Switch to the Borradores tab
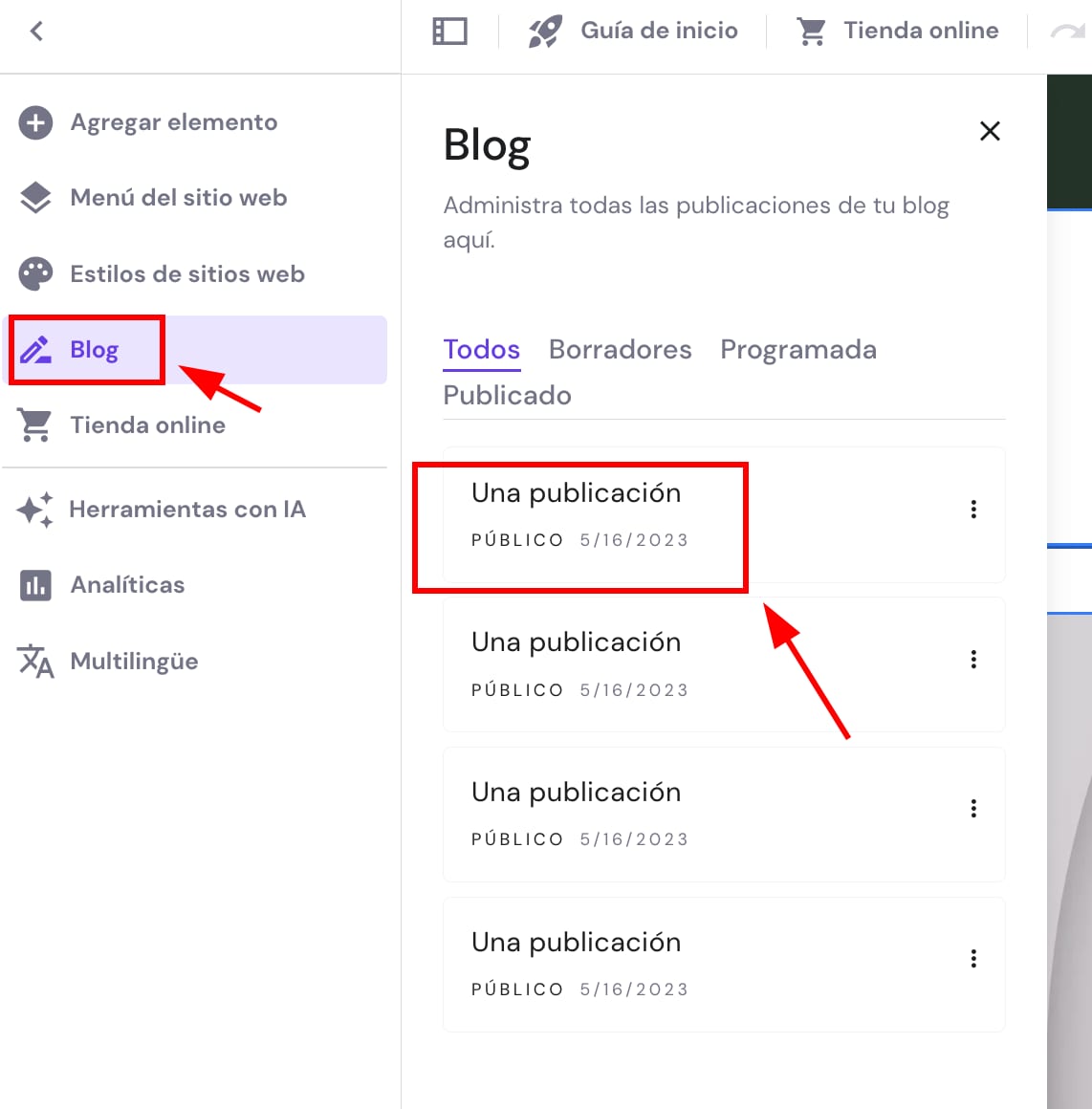Image resolution: width=1092 pixels, height=1109 pixels. [x=620, y=350]
